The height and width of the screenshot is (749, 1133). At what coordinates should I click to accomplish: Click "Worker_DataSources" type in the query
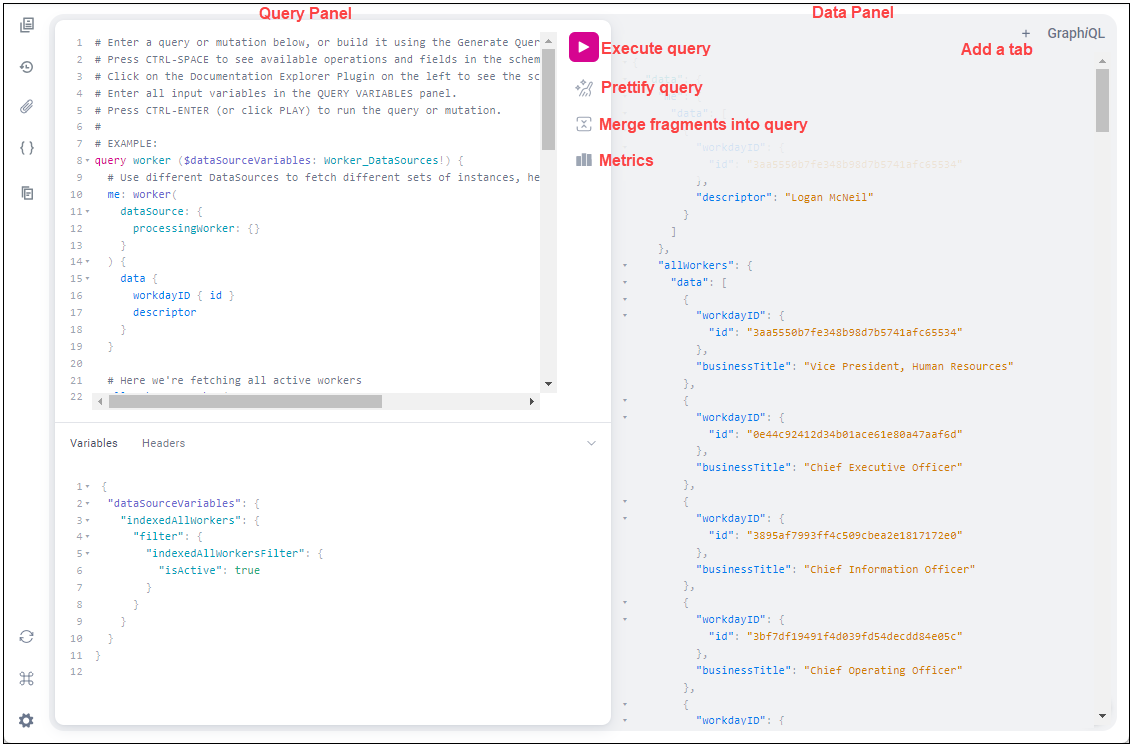click(x=381, y=160)
